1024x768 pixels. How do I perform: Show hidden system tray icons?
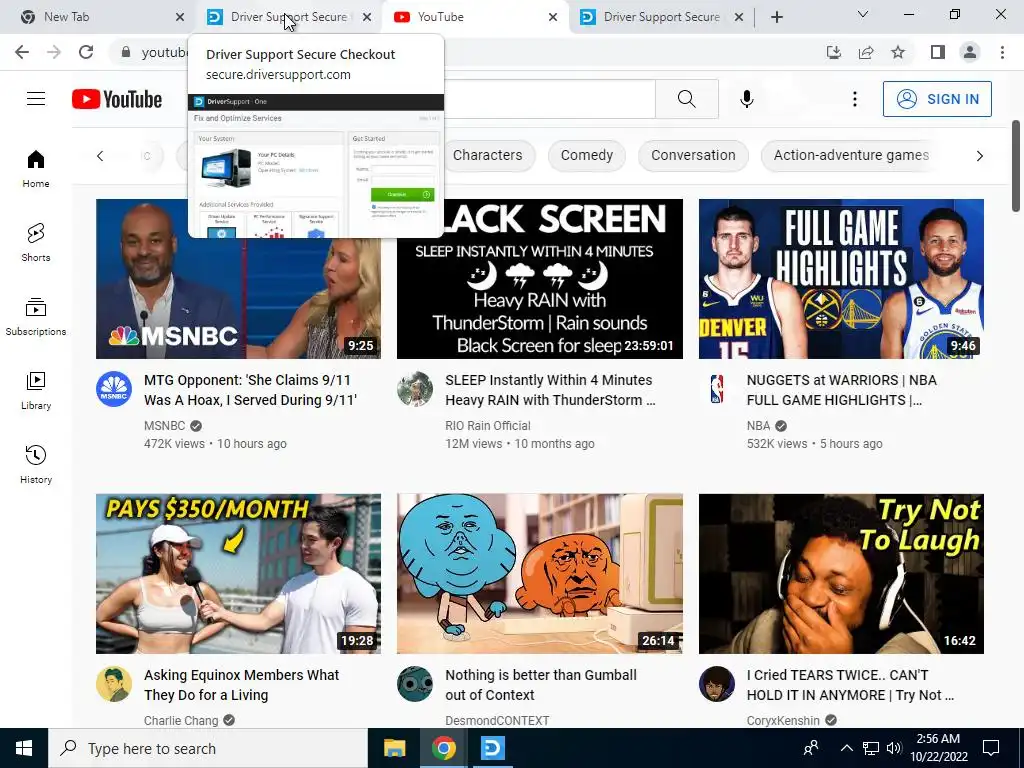[846, 748]
